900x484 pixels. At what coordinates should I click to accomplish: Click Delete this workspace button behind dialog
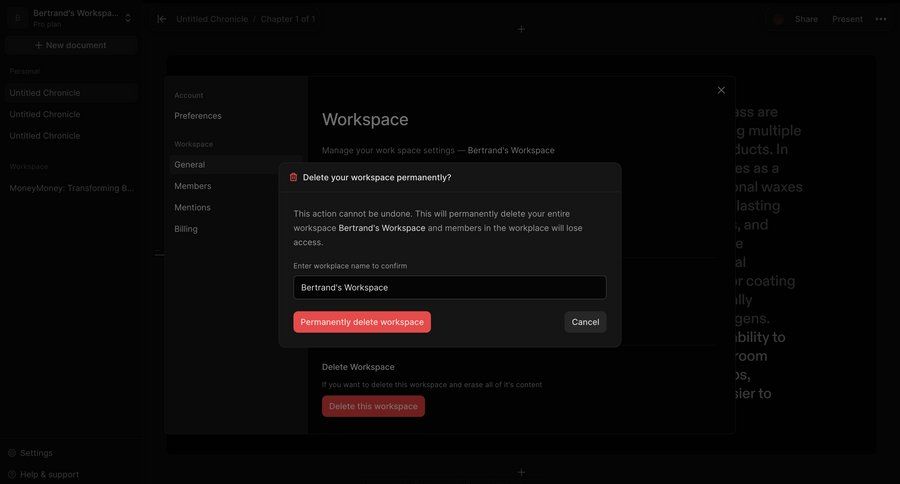tap(373, 406)
